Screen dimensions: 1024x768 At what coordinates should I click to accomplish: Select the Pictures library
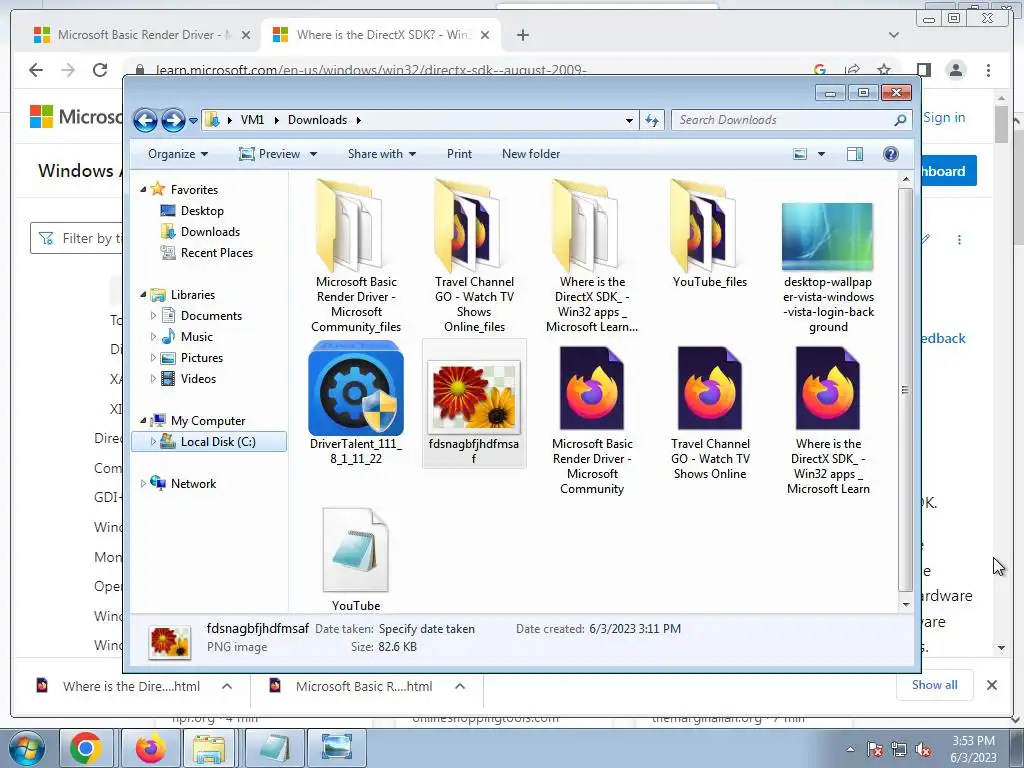coord(202,358)
